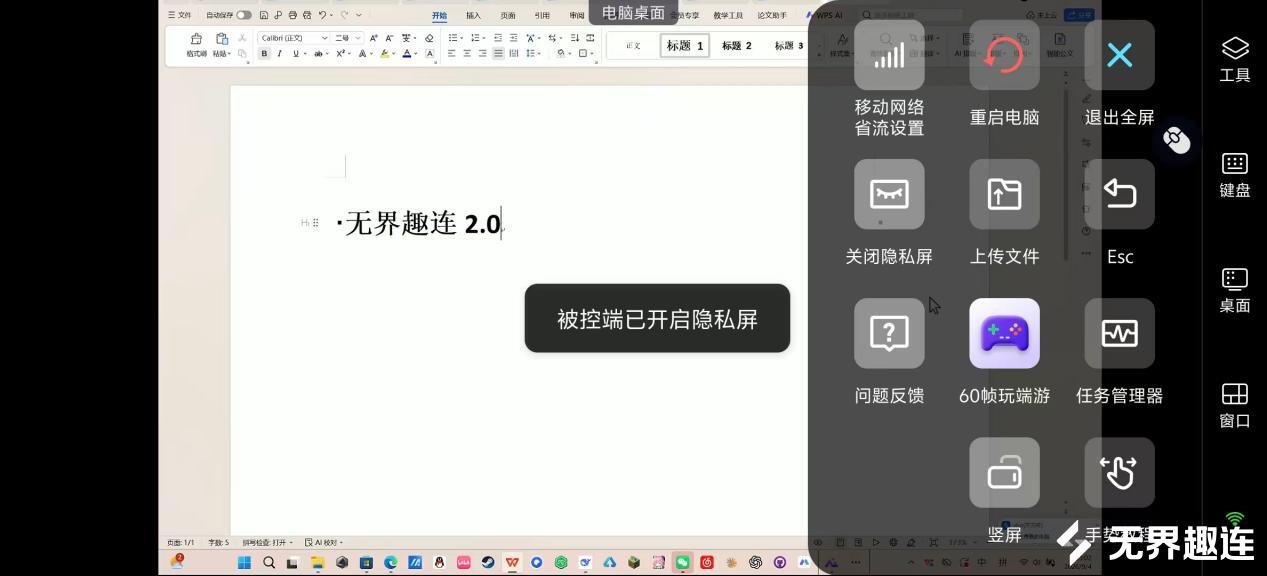Open the 窗口 windows sidebar icon

point(1235,405)
